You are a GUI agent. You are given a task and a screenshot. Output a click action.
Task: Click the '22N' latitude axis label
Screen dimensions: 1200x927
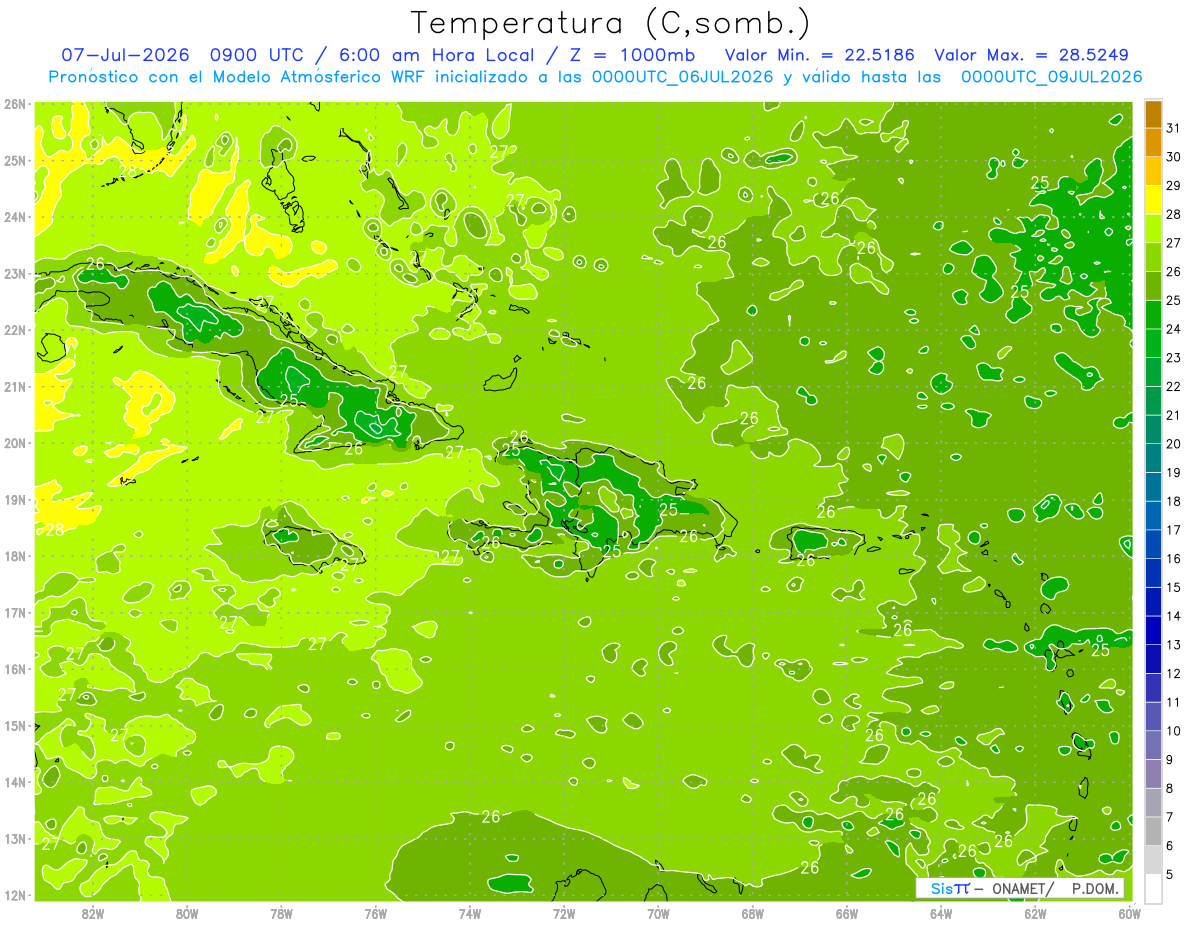pyautogui.click(x=15, y=330)
